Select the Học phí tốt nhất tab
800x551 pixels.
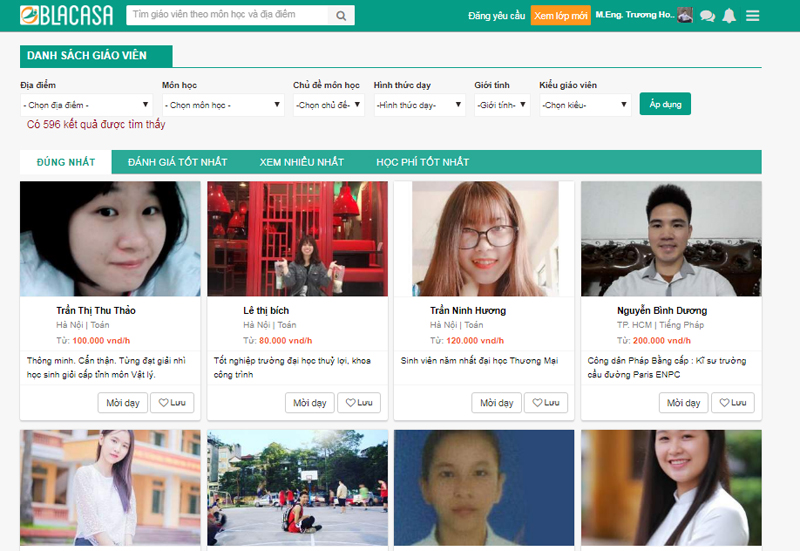tap(422, 162)
